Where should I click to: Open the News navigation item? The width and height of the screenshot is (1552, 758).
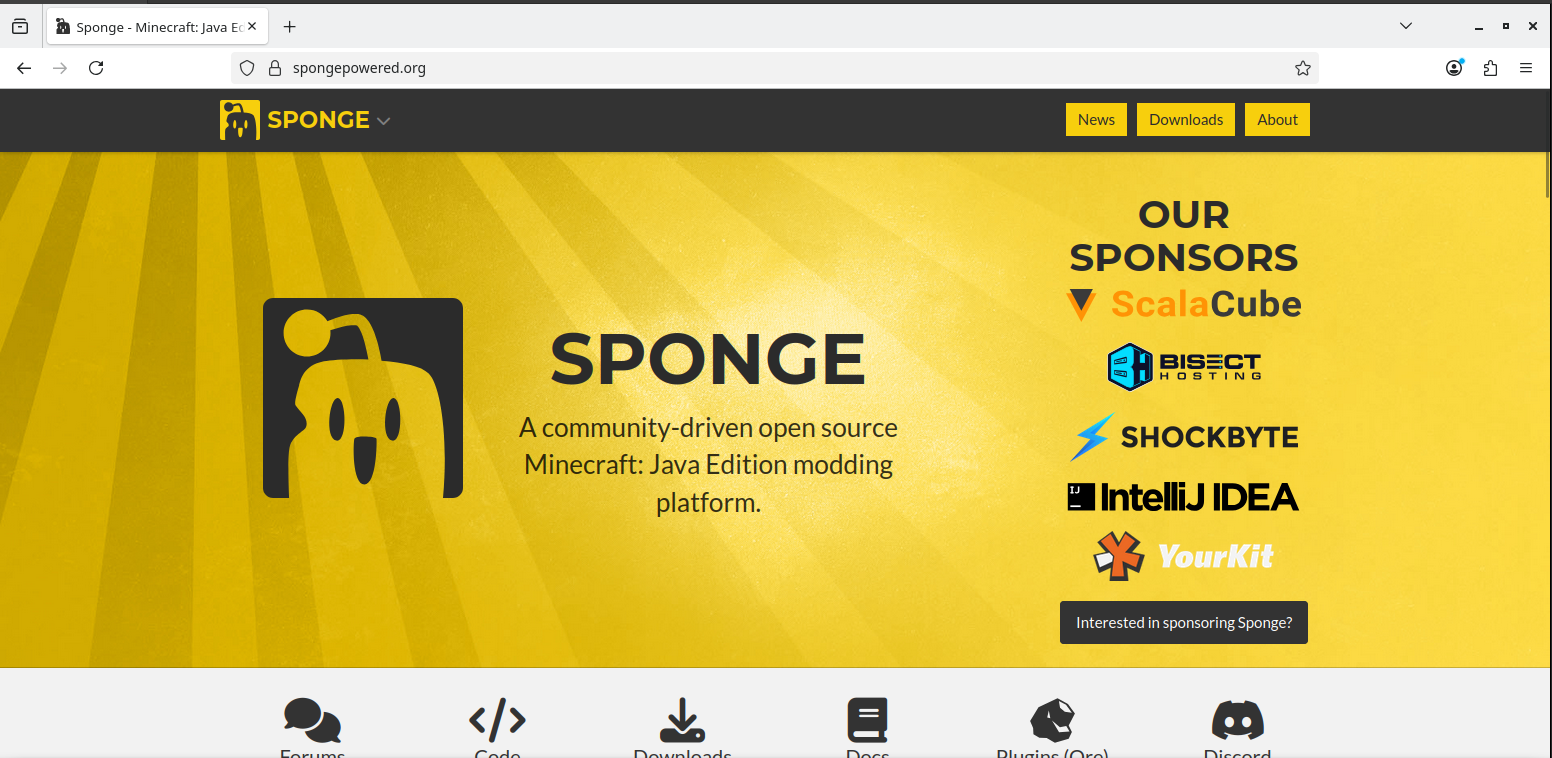[1096, 119]
